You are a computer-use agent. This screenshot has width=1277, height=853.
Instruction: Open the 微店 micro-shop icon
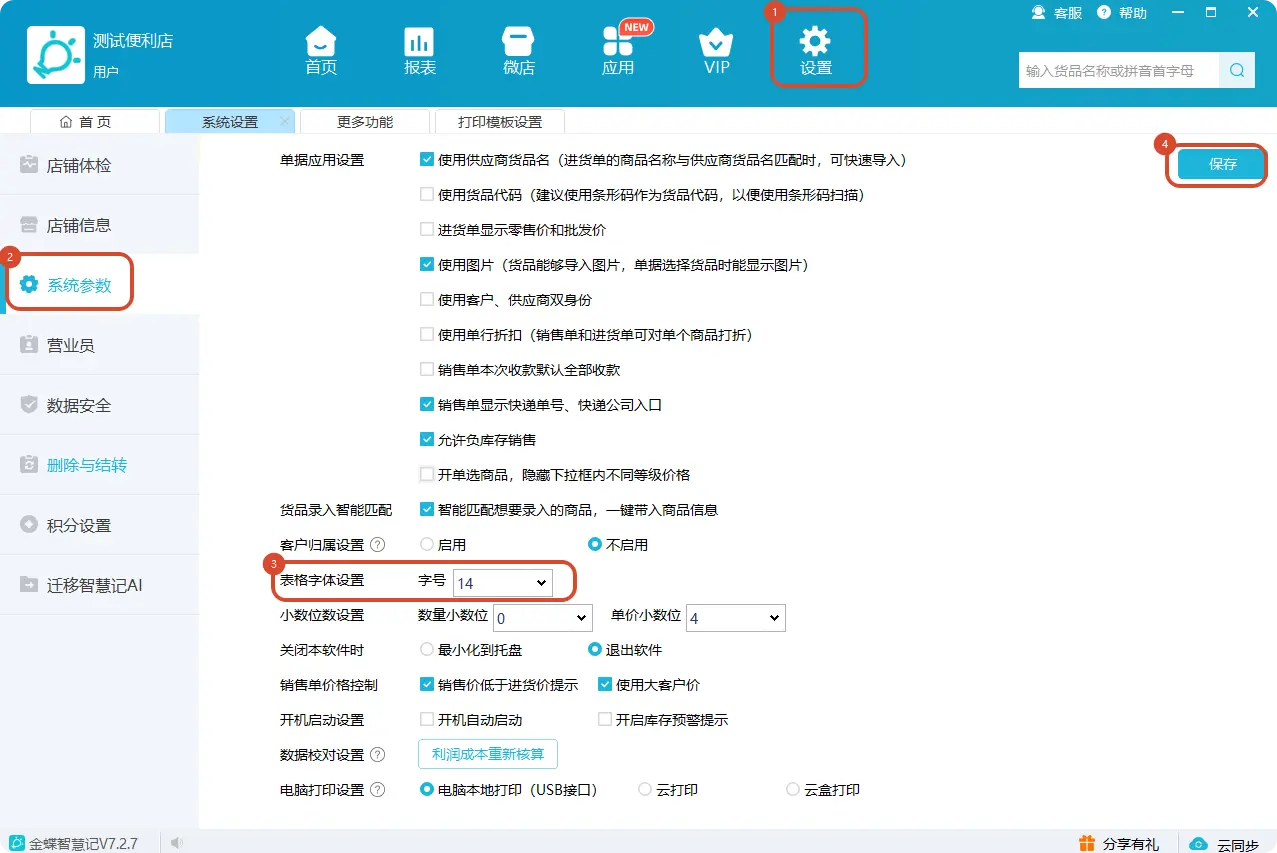pos(518,42)
